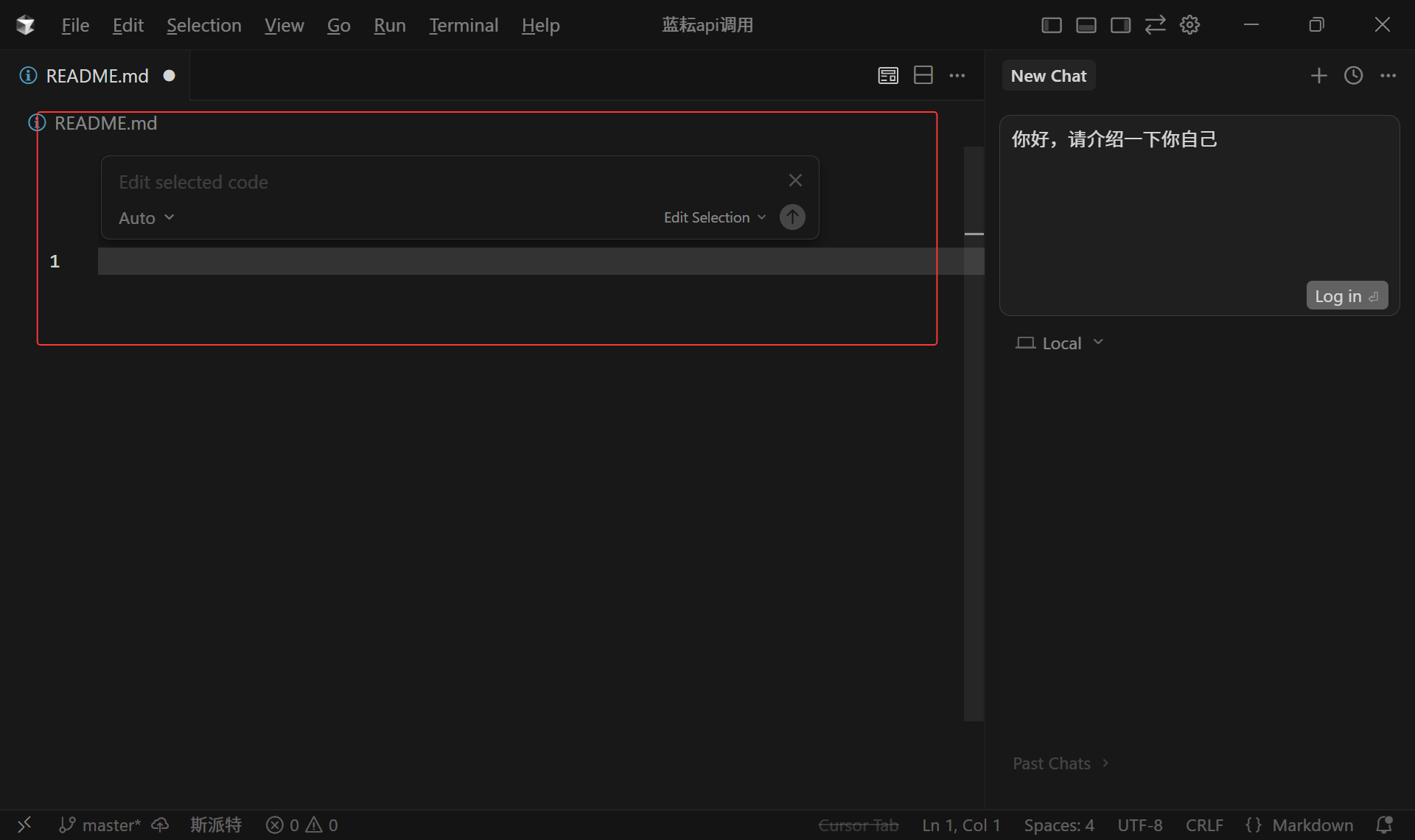Image resolution: width=1415 pixels, height=840 pixels.
Task: Submit edit with up arrow button
Action: [x=792, y=217]
